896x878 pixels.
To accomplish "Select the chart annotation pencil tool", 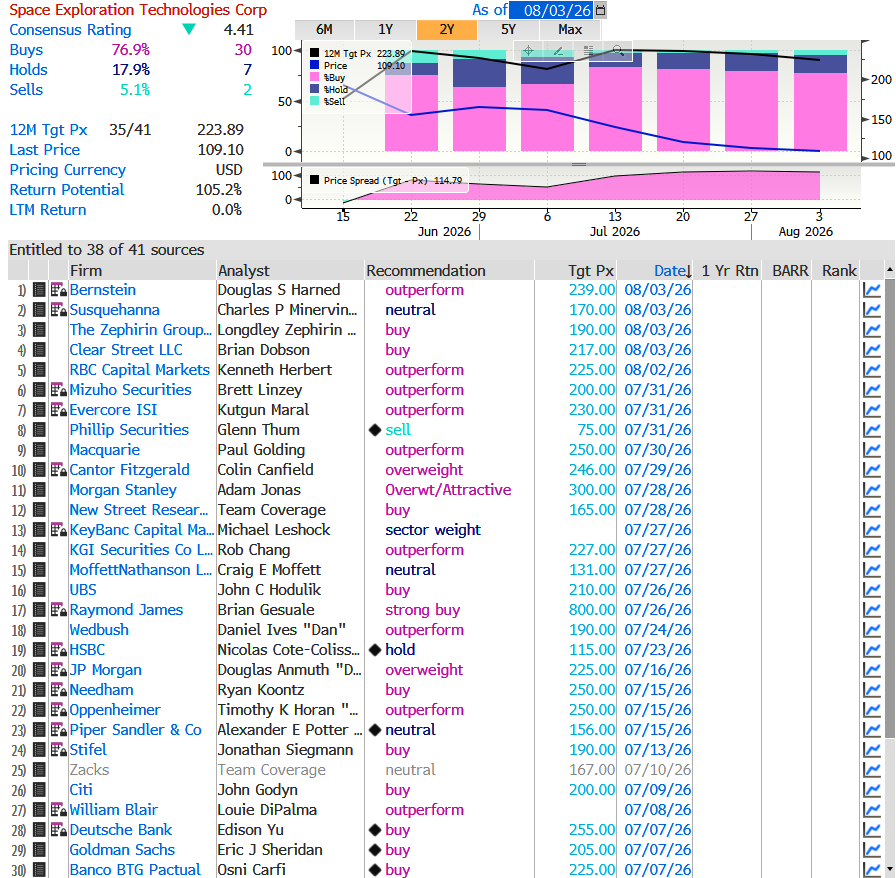I will [558, 51].
